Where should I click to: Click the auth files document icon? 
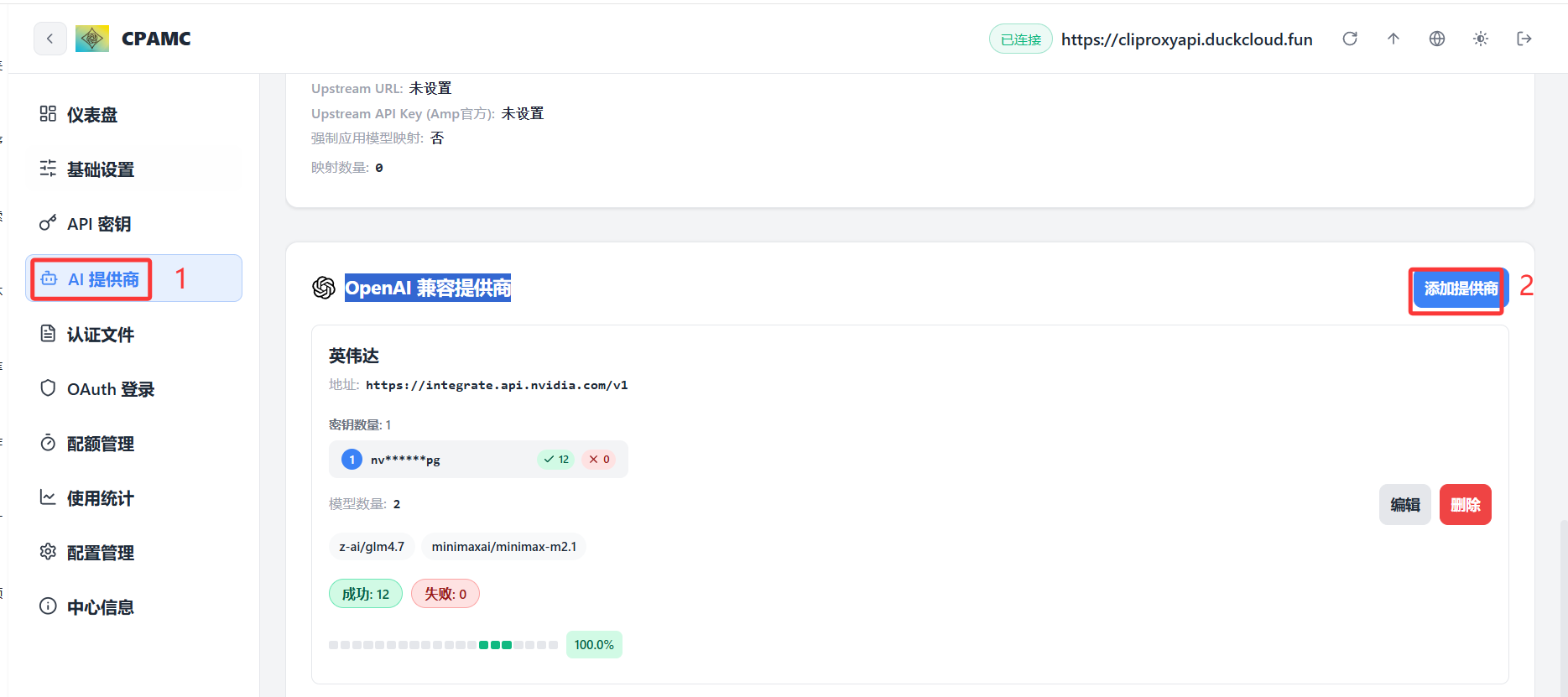pos(48,334)
